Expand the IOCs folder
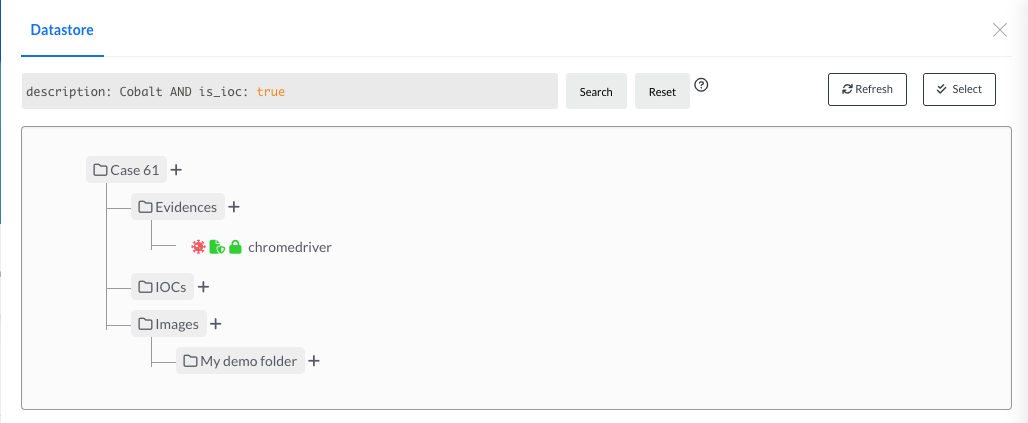This screenshot has width=1028, height=423. [x=162, y=287]
